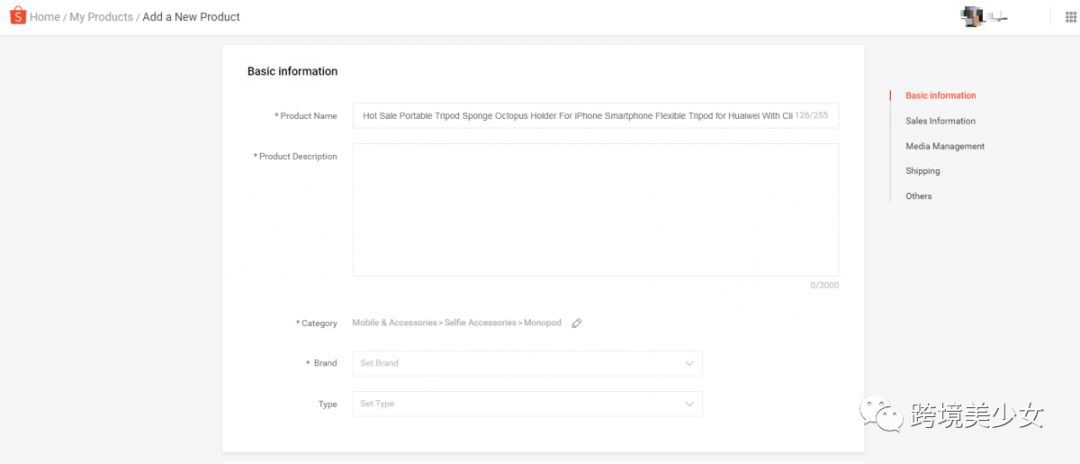1080x464 pixels.
Task: Click the edit category pencil icon
Action: 577,323
